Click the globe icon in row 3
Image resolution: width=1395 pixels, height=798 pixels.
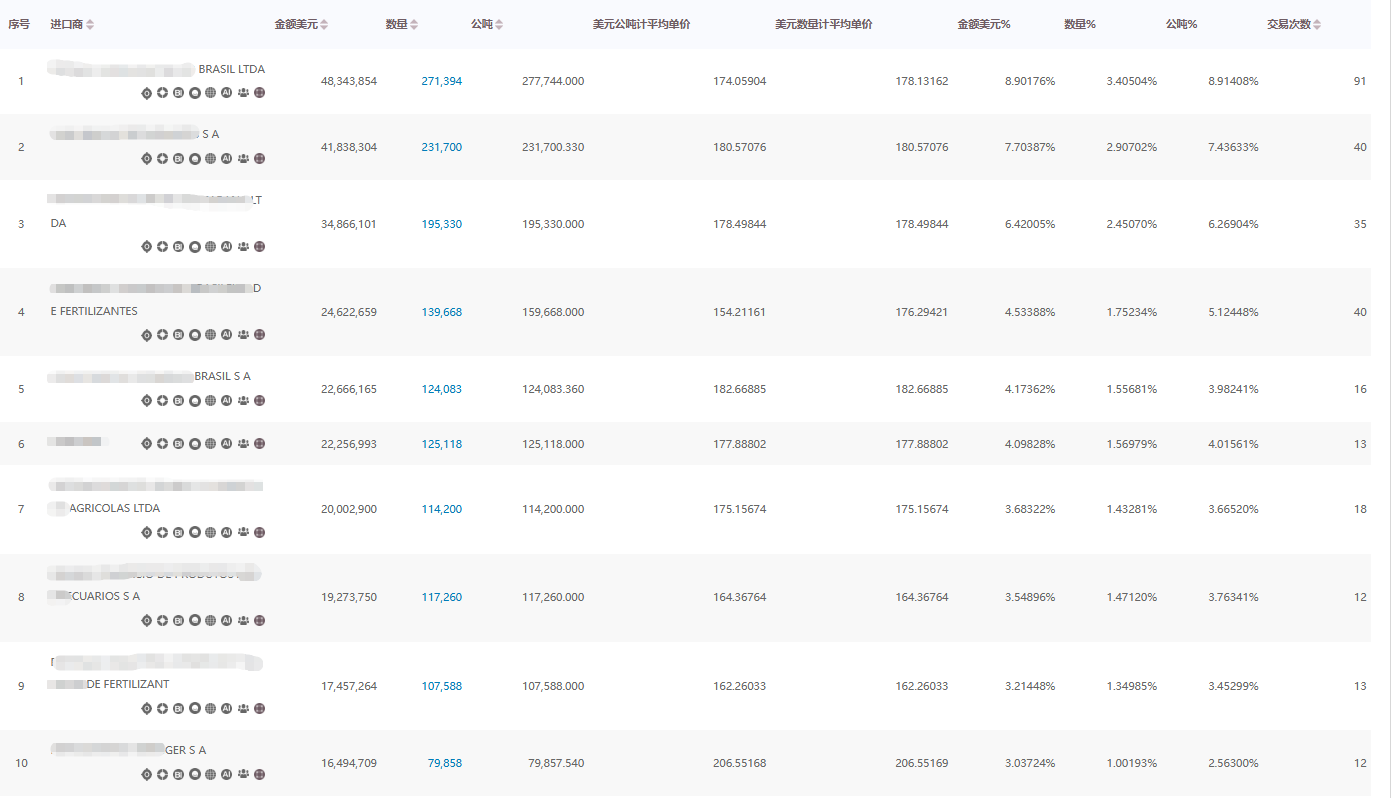(x=211, y=247)
